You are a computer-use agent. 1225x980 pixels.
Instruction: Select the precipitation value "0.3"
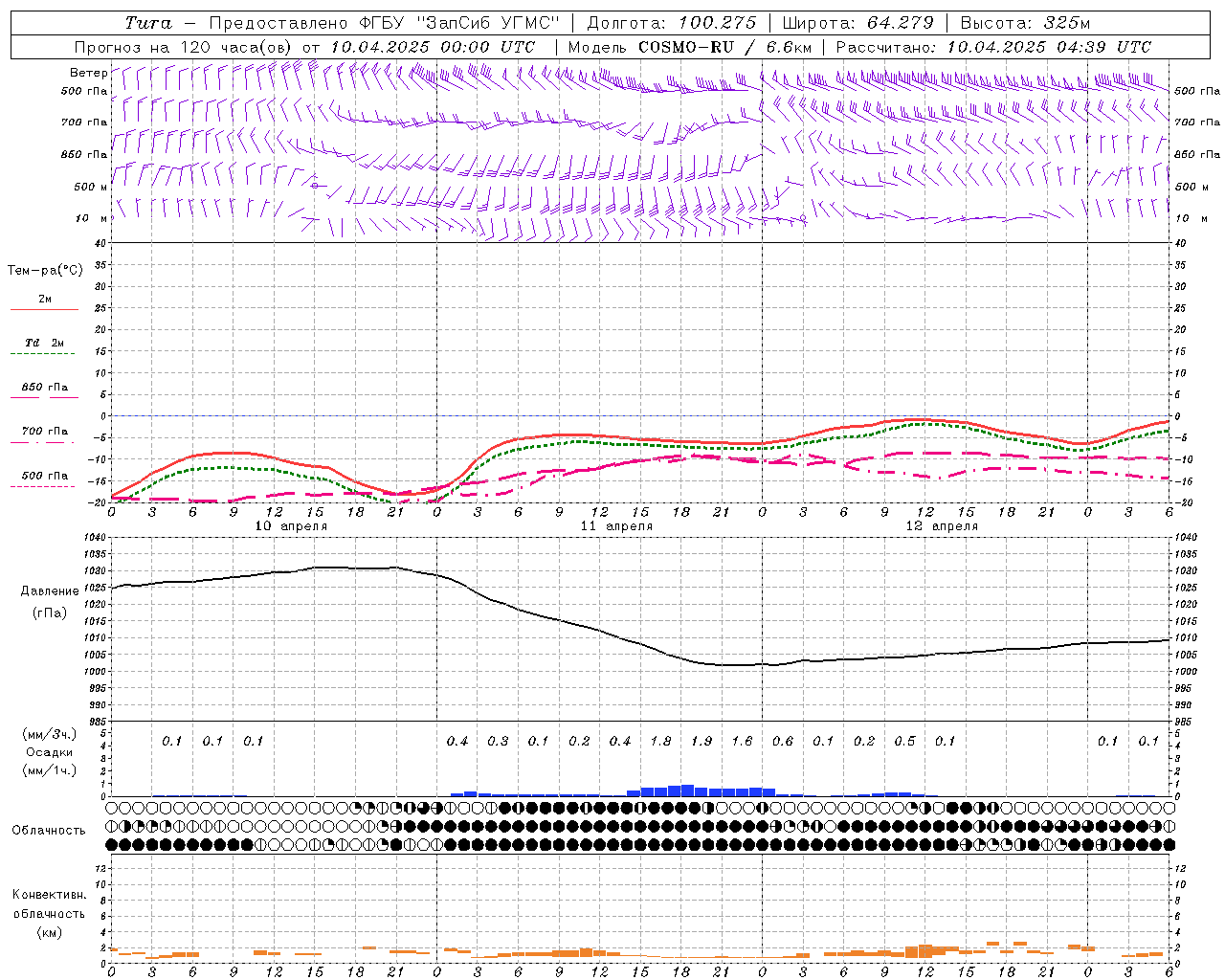498,741
